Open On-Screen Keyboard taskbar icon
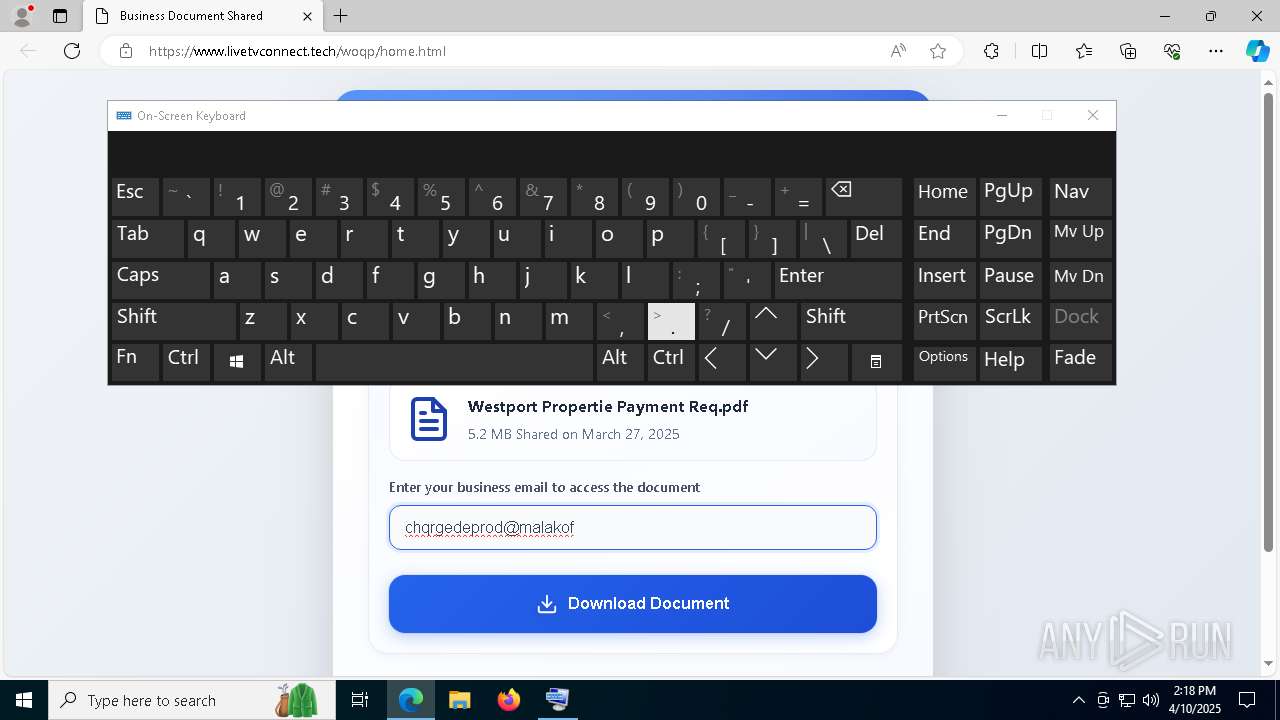The height and width of the screenshot is (720, 1280). pos(557,700)
